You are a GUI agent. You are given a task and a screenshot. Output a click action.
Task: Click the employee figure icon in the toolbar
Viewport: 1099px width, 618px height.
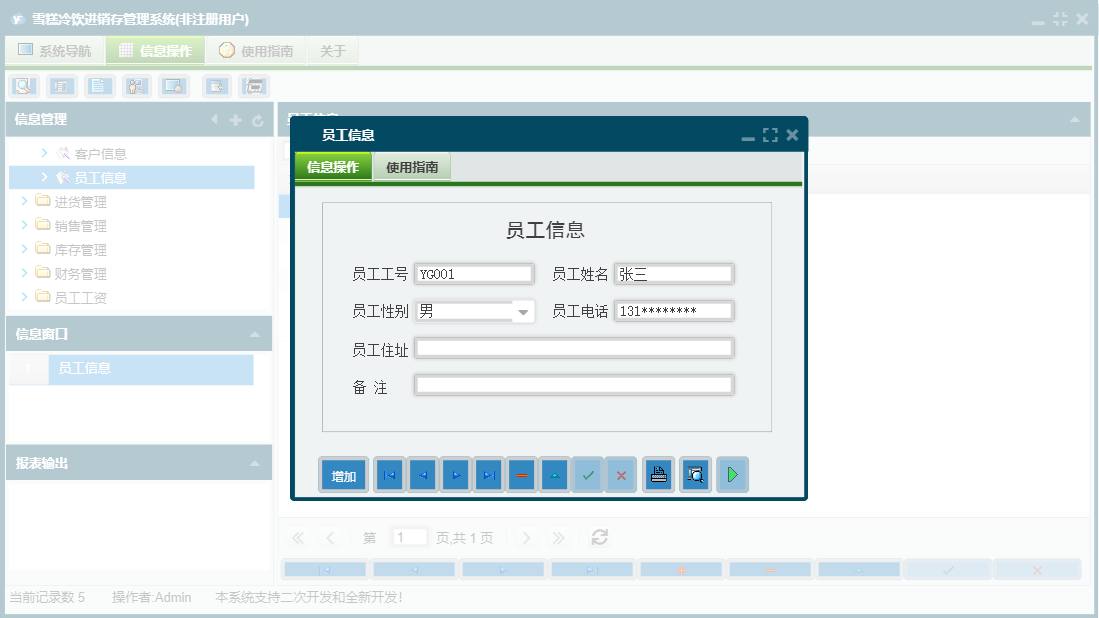point(136,86)
